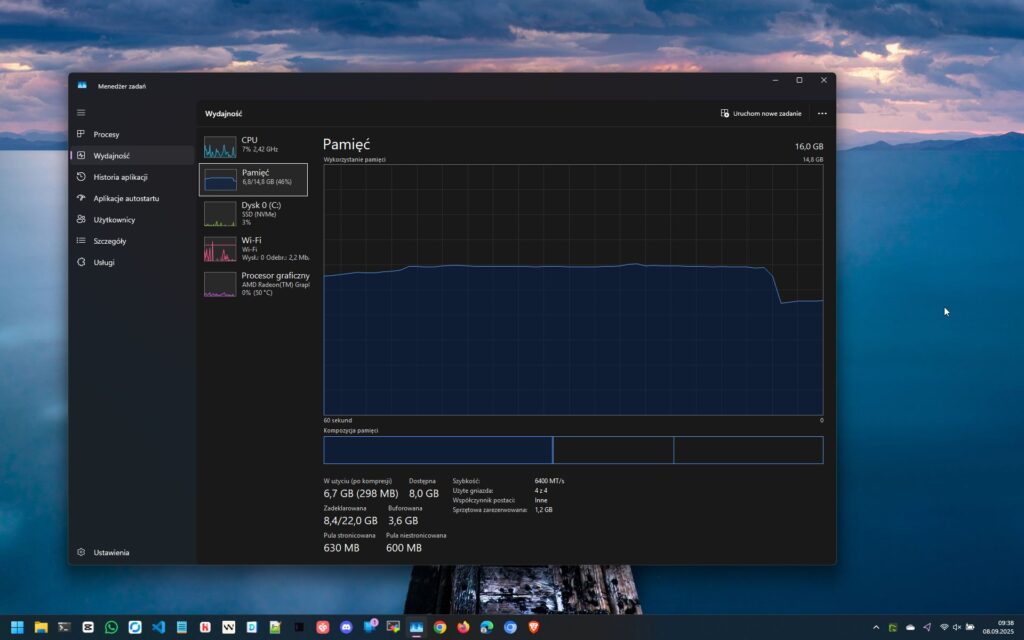Expand hidden system tray icons

[x=876, y=627]
